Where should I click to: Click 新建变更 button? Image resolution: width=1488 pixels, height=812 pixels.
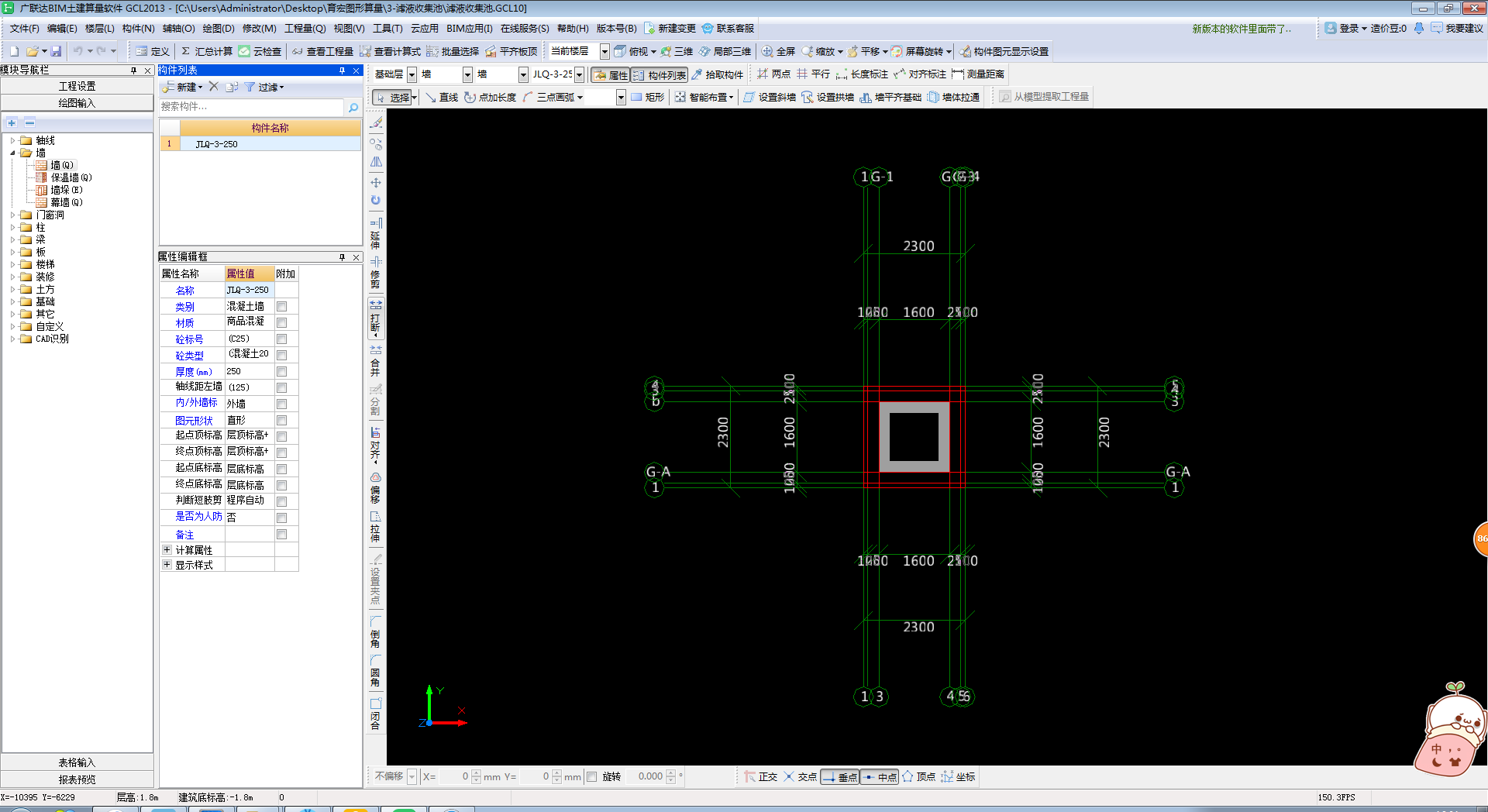670,28
